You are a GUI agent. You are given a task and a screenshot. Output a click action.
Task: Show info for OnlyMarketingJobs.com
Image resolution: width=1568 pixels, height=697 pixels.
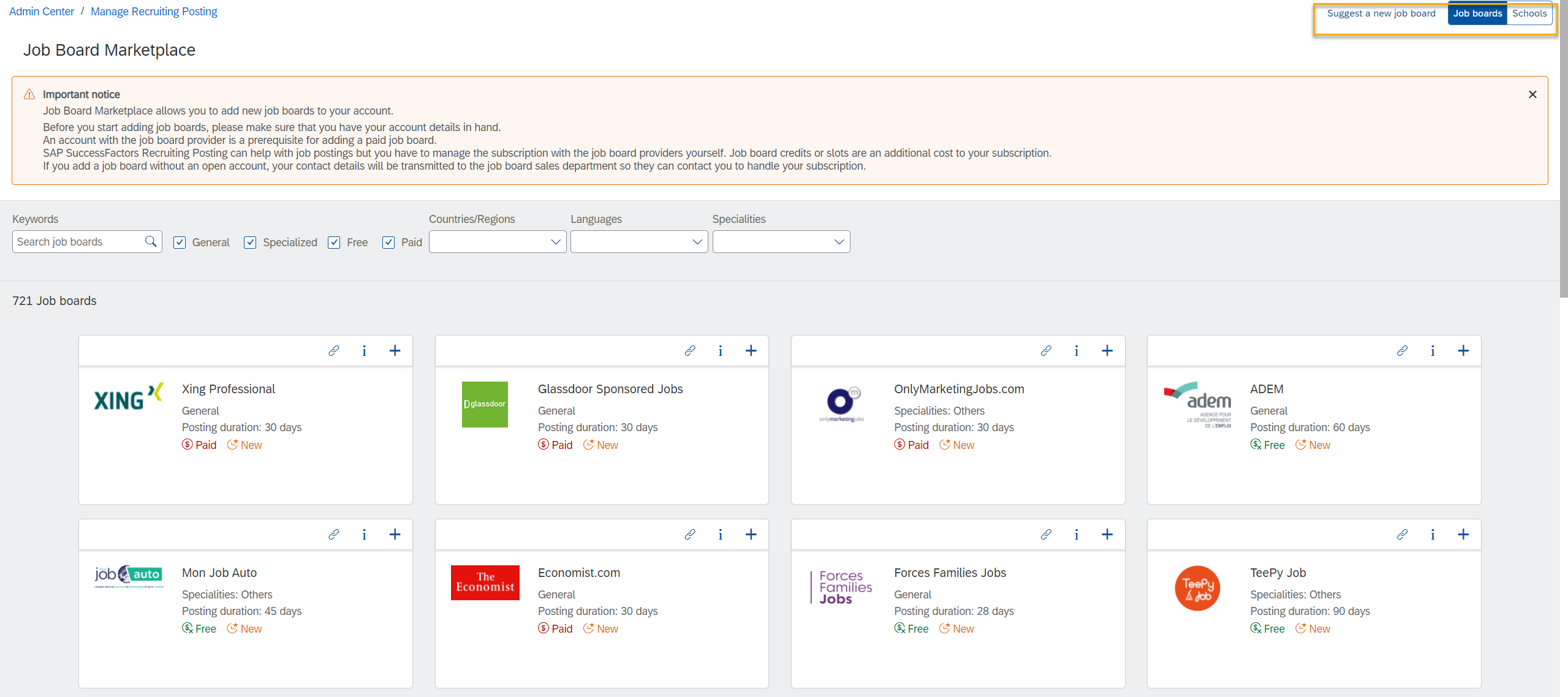[1076, 351]
